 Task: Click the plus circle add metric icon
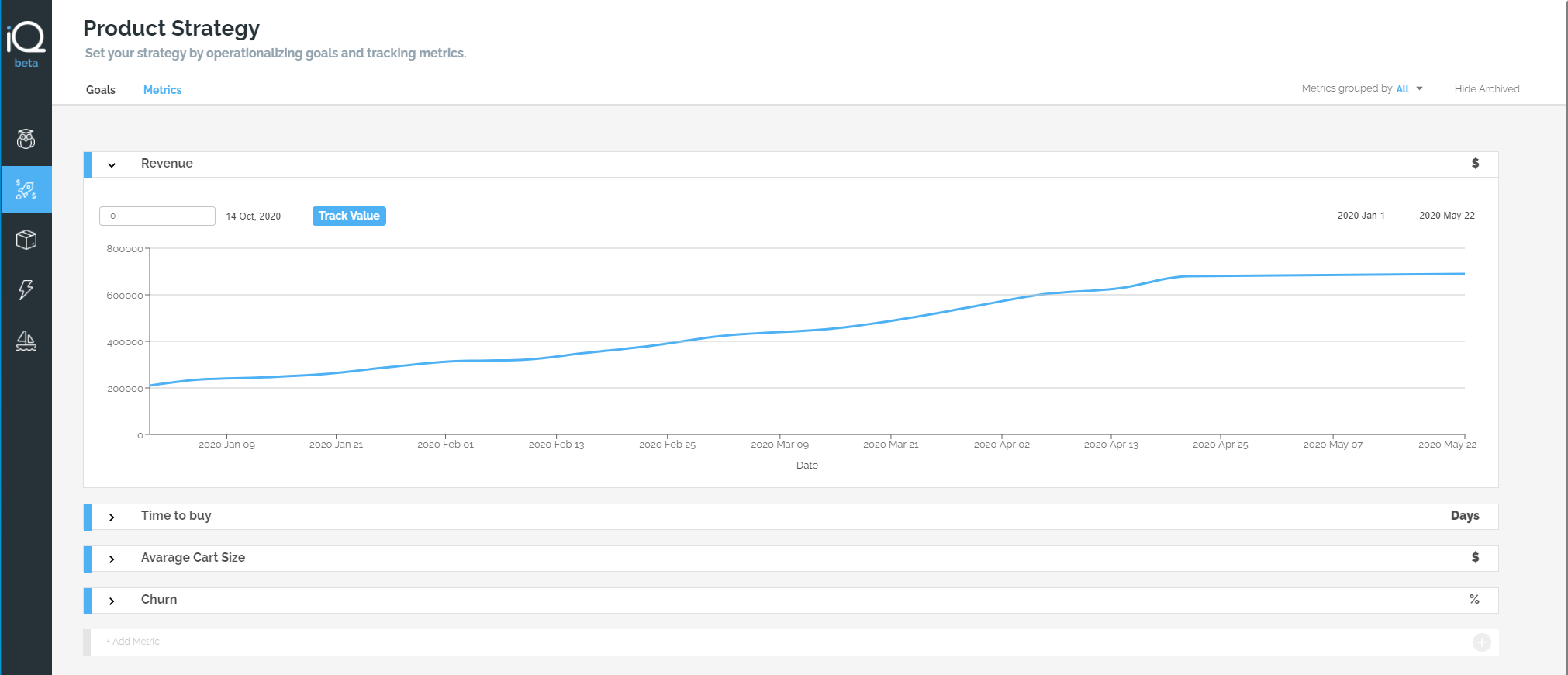(x=1481, y=642)
